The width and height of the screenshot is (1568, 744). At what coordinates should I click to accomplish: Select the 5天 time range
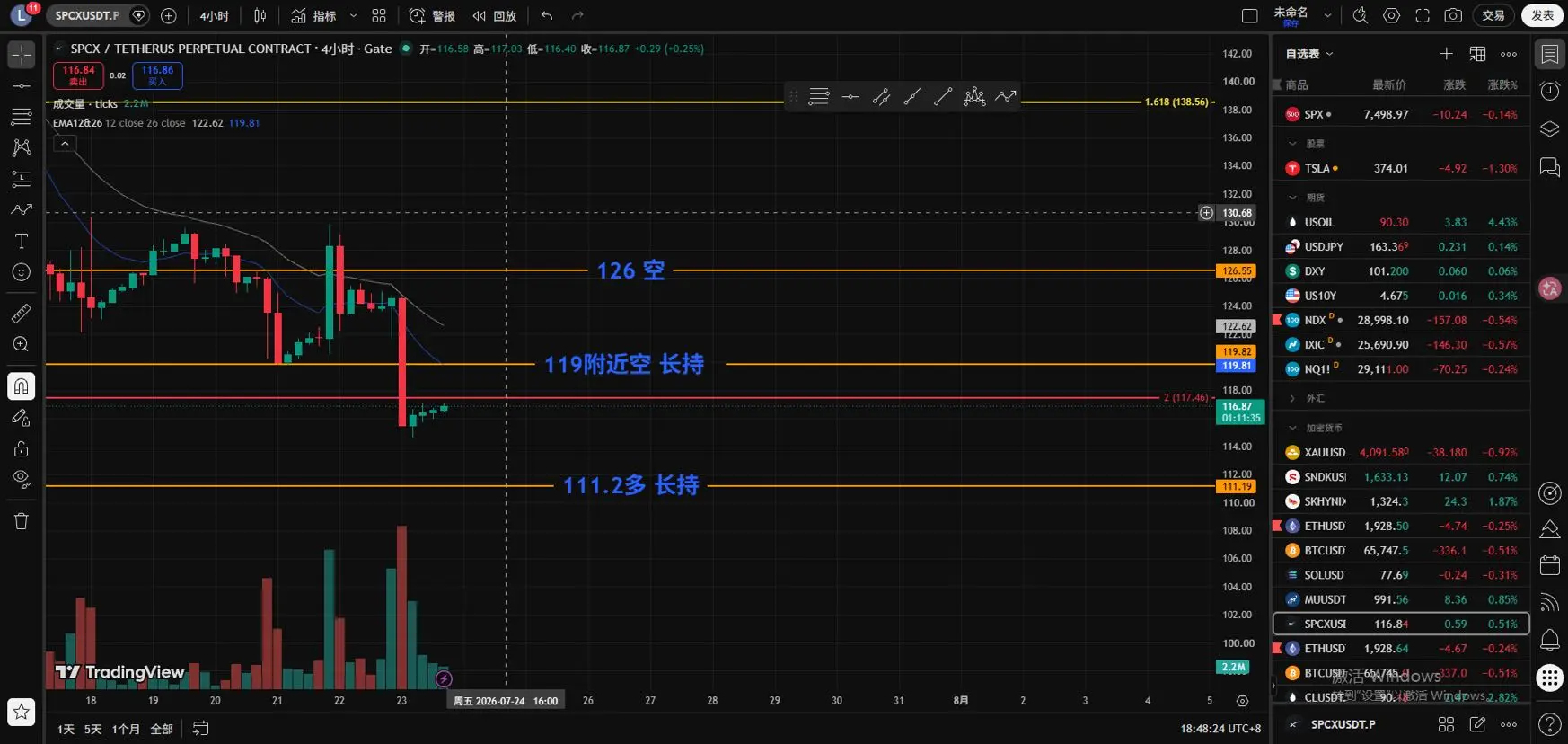click(x=92, y=729)
